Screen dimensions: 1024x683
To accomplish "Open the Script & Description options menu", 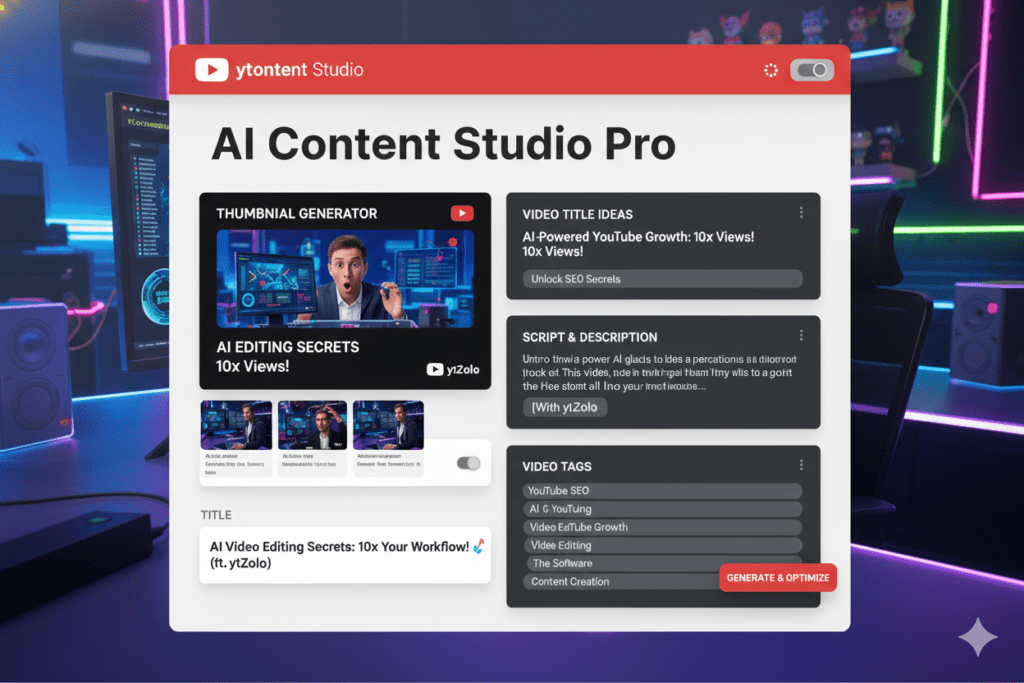I will (x=800, y=335).
